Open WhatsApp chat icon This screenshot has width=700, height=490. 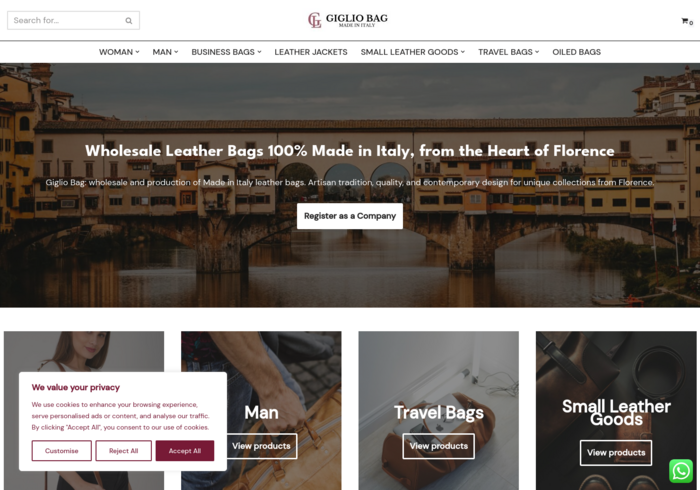pyautogui.click(x=681, y=471)
